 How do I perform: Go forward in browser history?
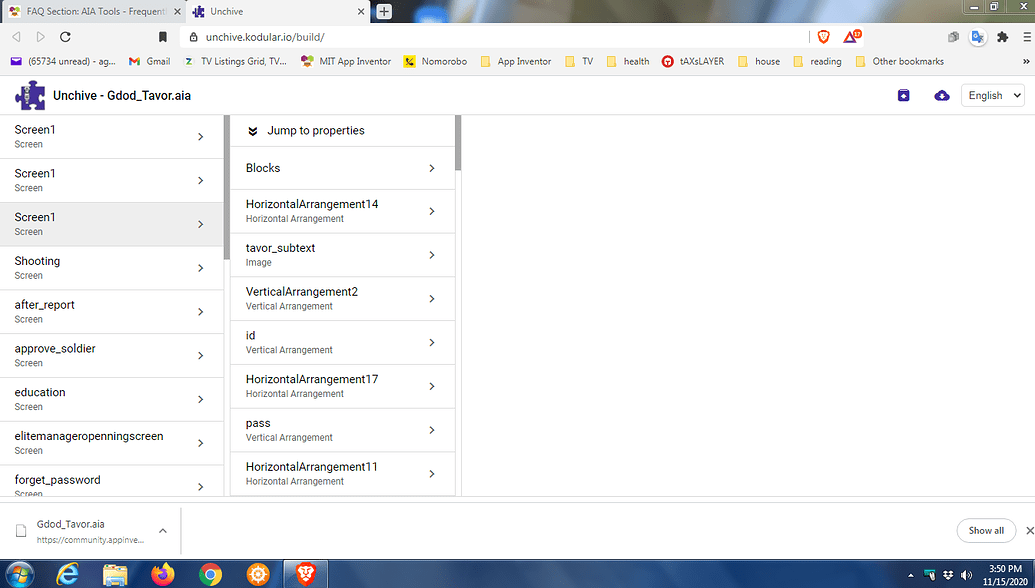[x=40, y=37]
